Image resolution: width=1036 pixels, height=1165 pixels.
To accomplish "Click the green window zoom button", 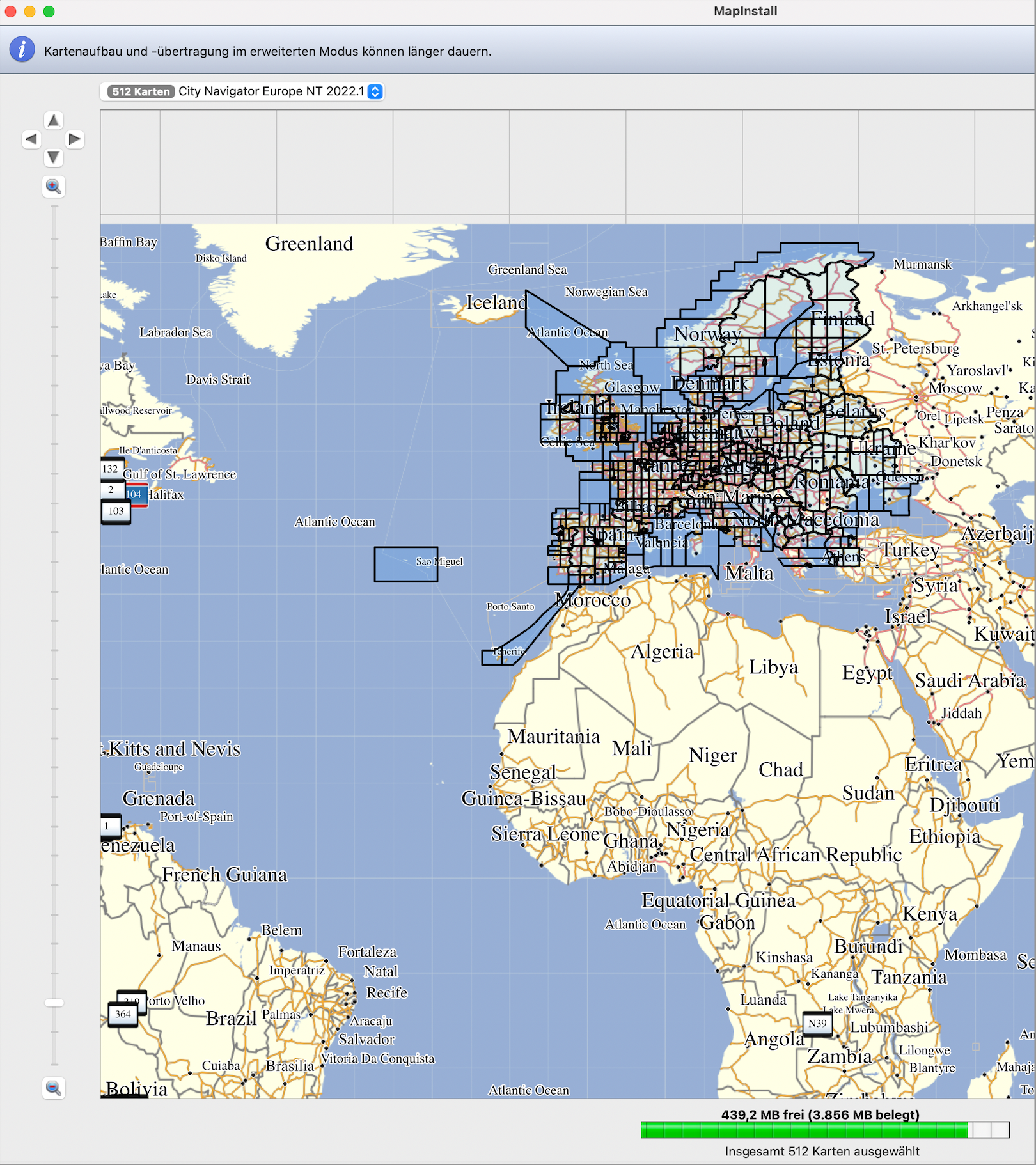I will point(49,11).
